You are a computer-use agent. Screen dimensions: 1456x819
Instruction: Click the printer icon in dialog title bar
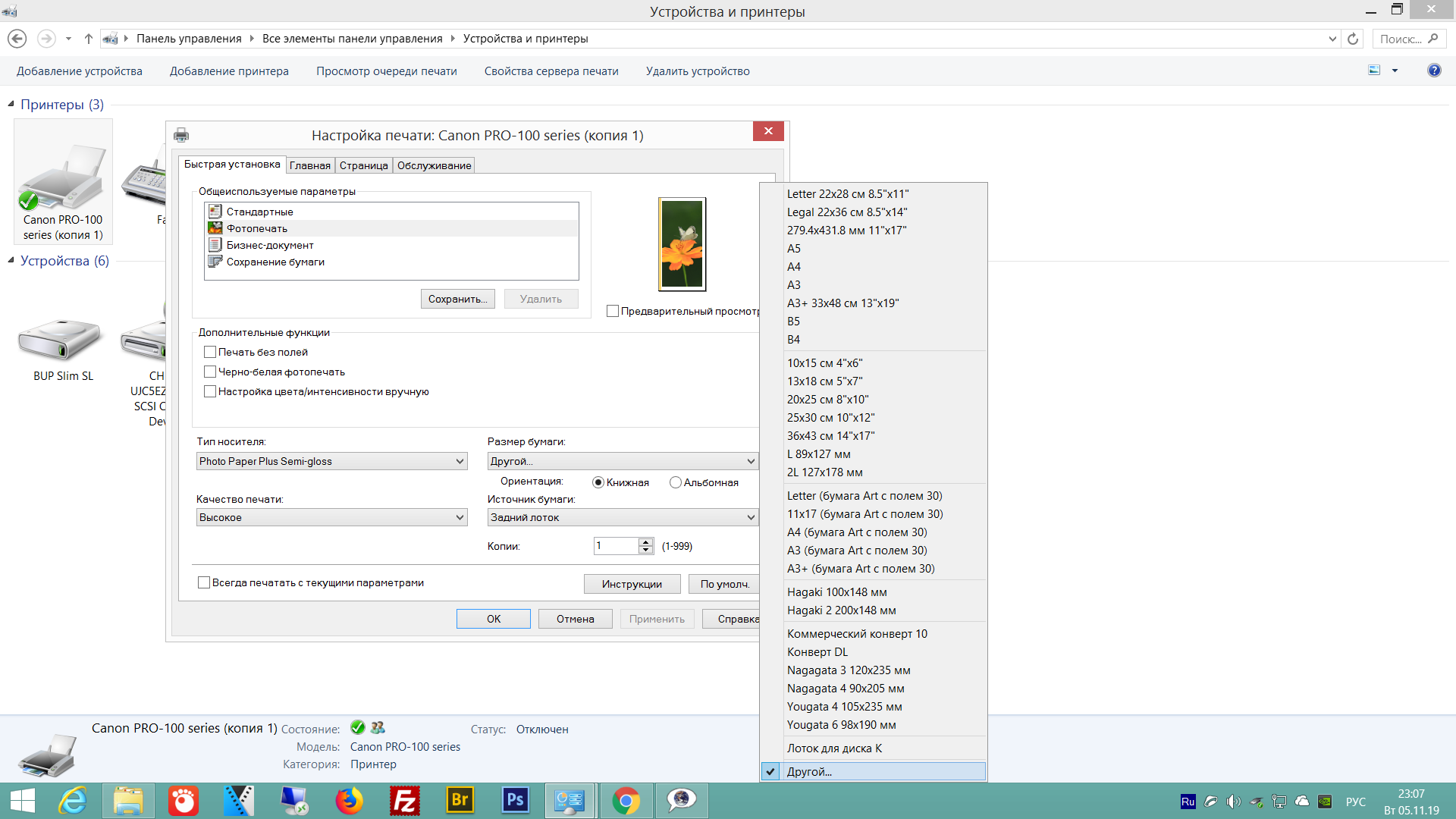coord(181,135)
